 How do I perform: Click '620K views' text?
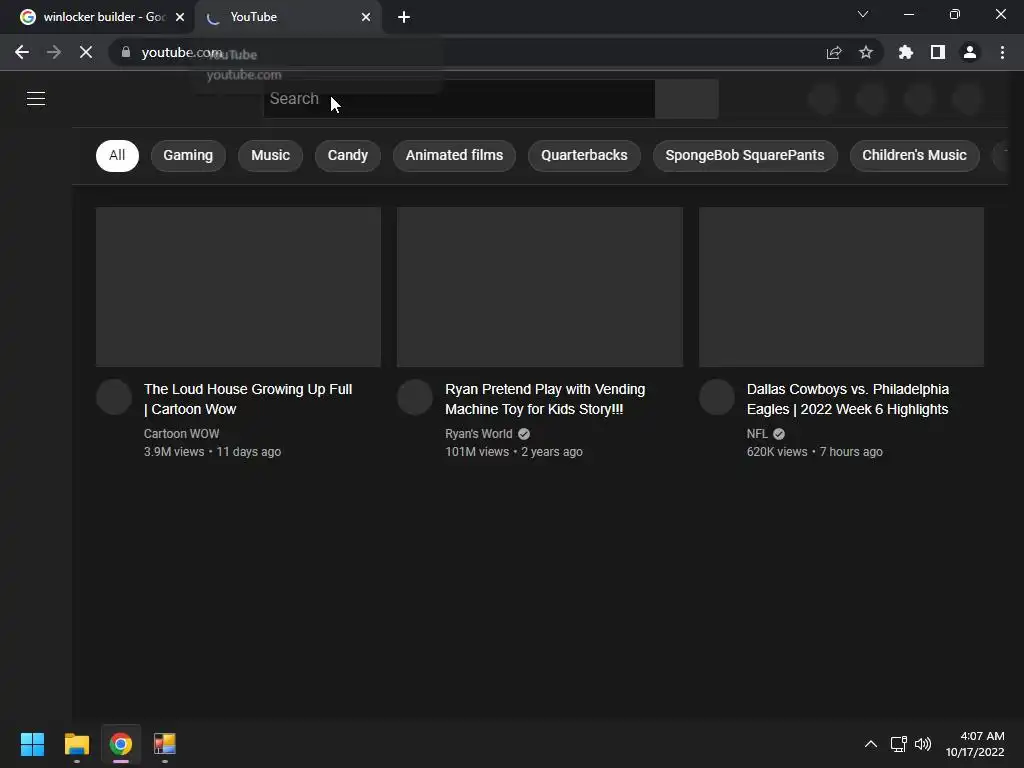777,452
